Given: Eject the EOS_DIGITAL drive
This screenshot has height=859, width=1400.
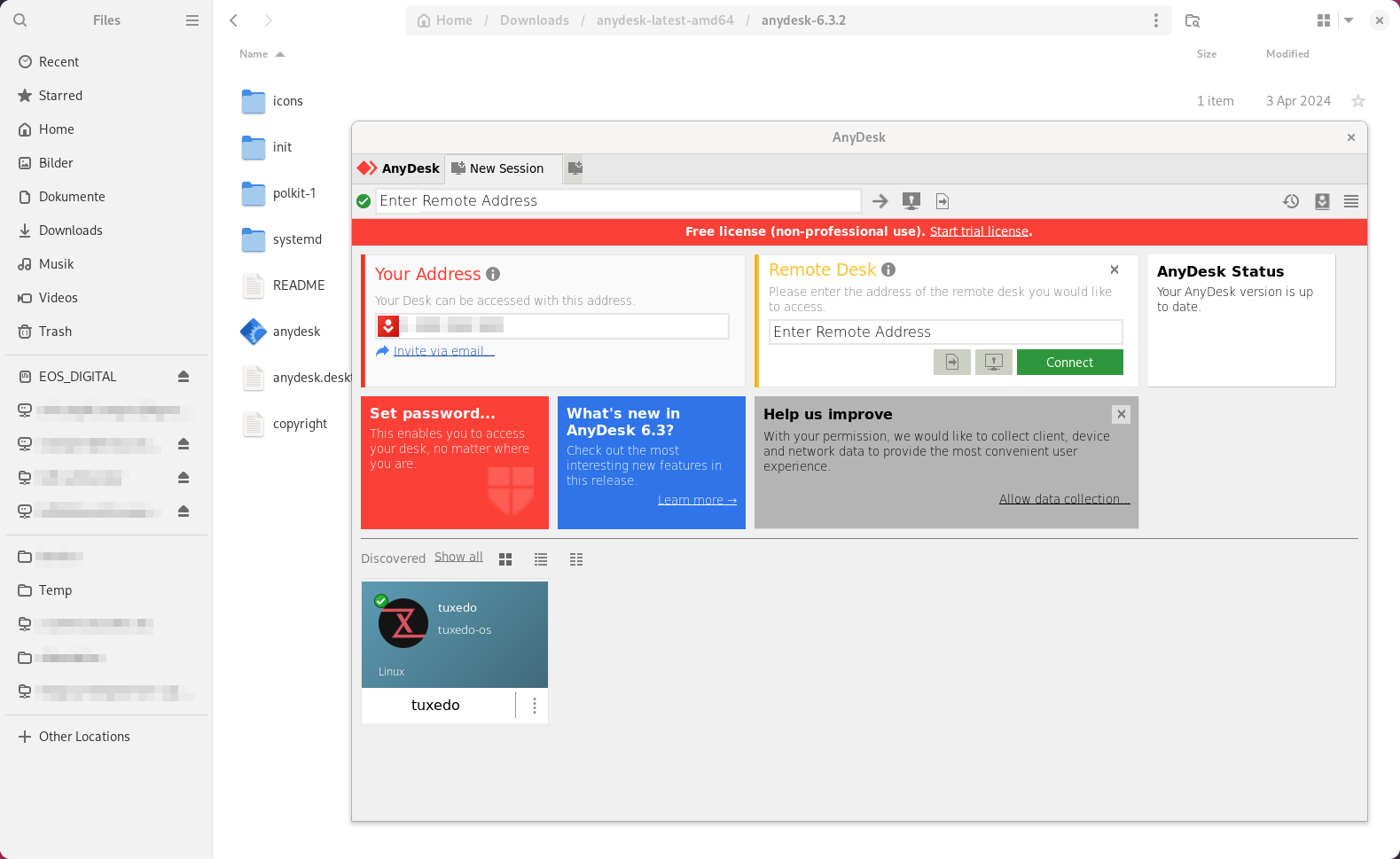Looking at the screenshot, I should pos(184,377).
